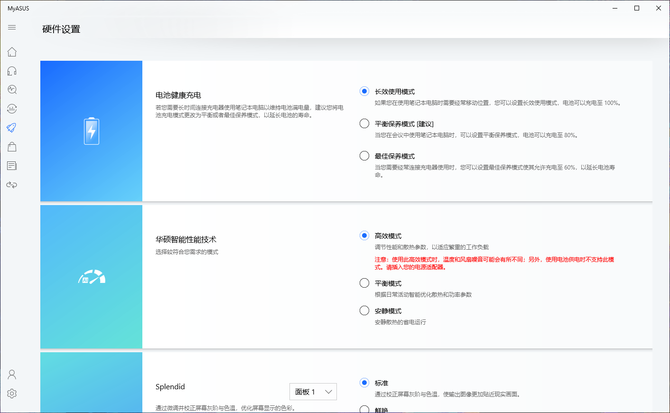Open customer support headset icon
670x413 pixels.
tap(12, 71)
